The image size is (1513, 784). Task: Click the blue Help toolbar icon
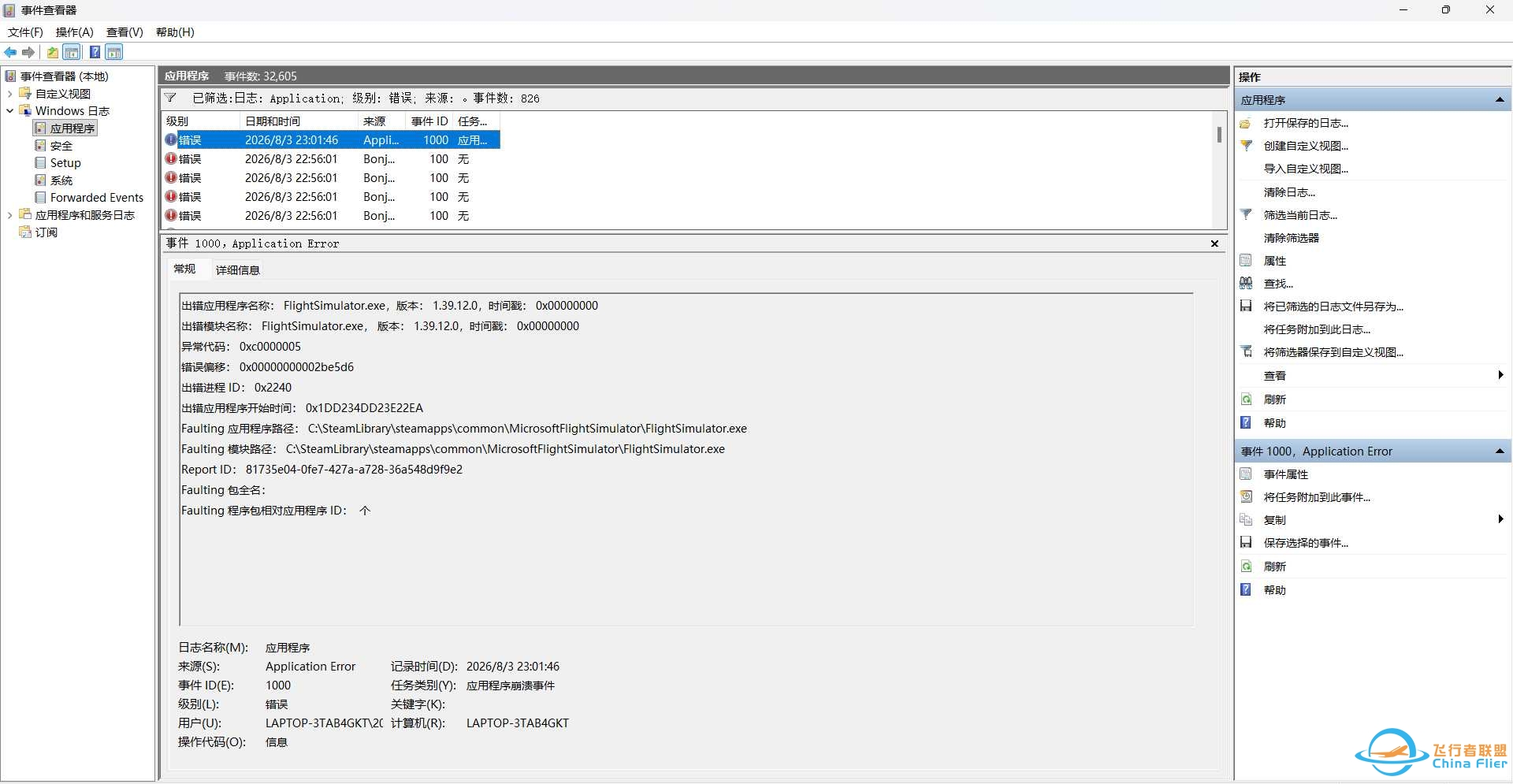[95, 53]
